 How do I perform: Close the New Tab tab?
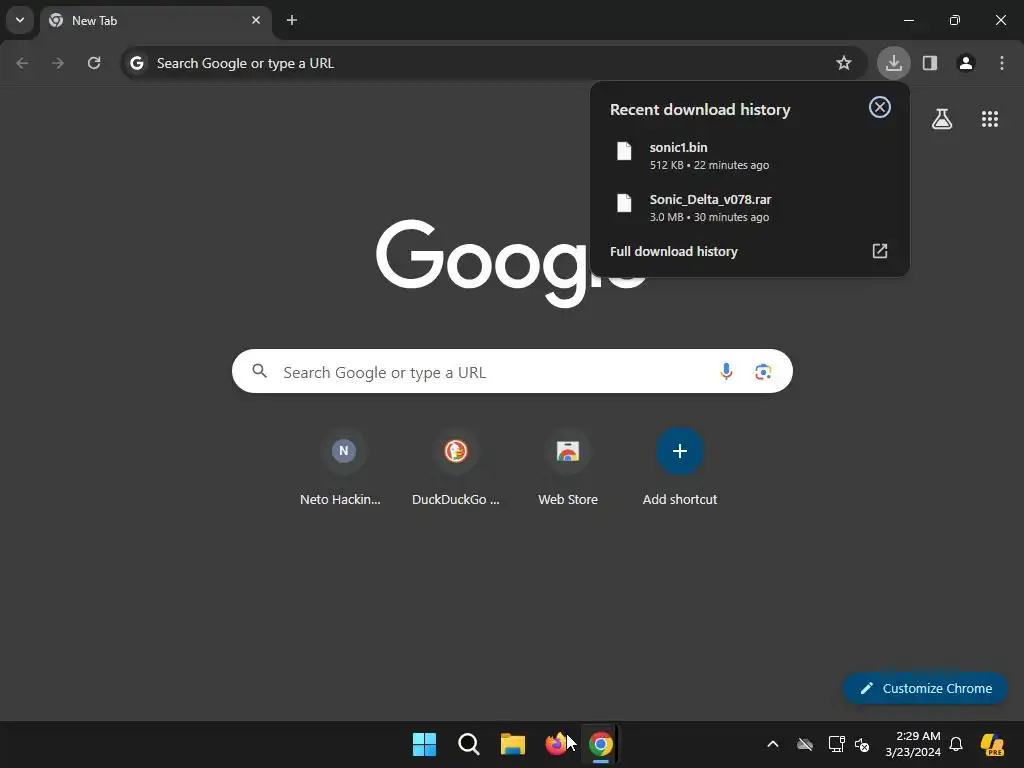point(256,20)
